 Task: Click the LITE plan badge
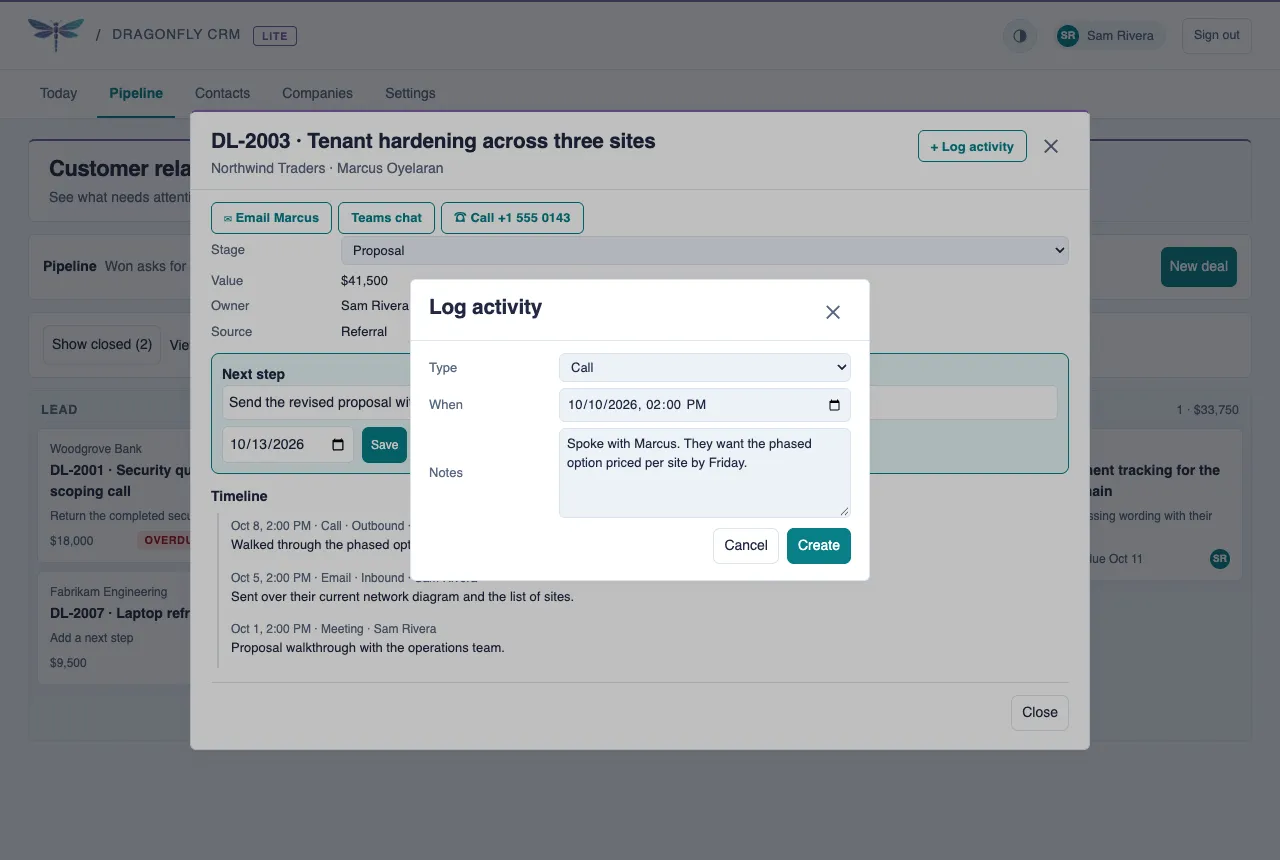point(275,36)
